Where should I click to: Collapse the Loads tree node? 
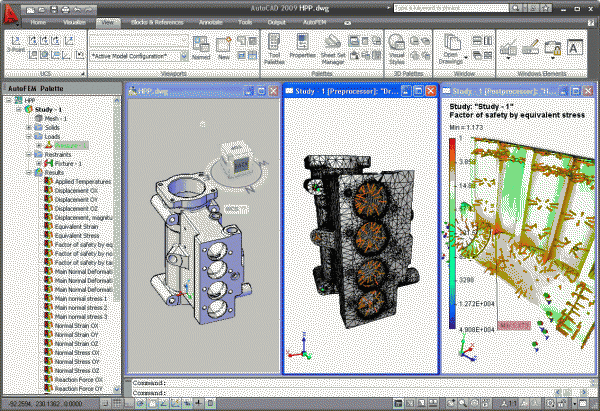29,137
